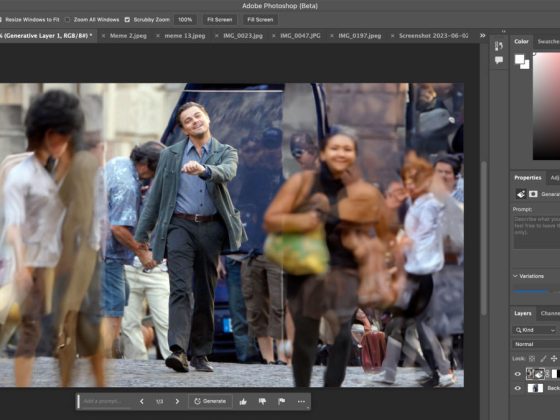The width and height of the screenshot is (560, 420).
Task: Click the link icon between layer and mask
Action: [x=548, y=374]
